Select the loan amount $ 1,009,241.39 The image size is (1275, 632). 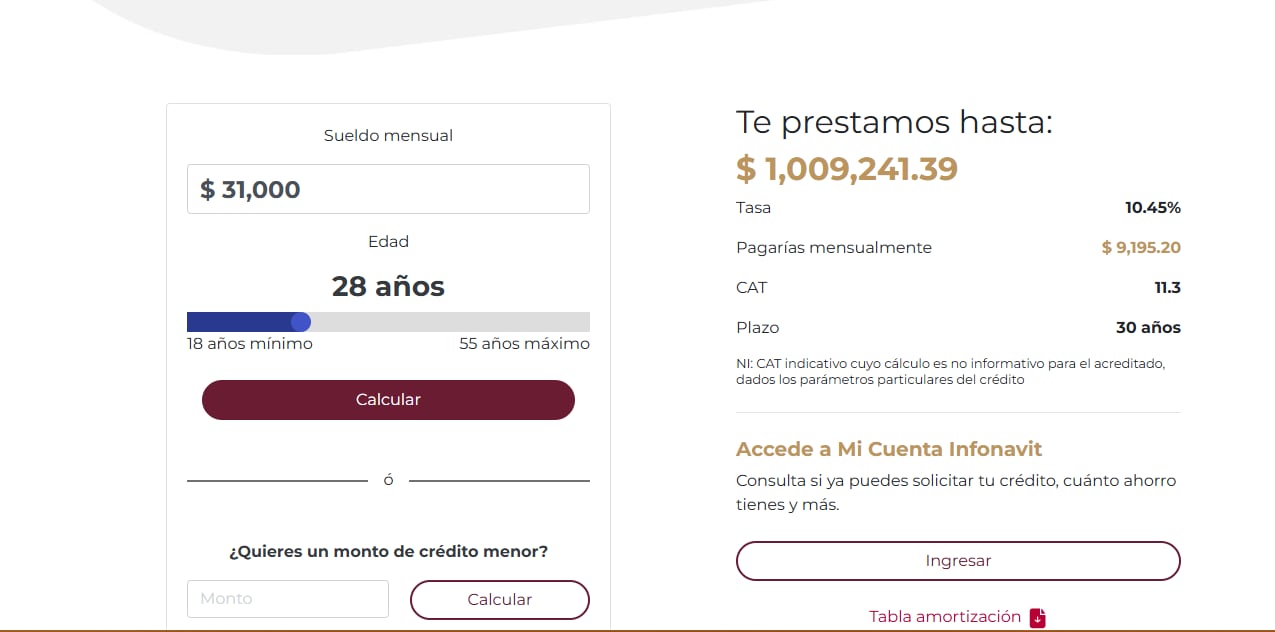(x=846, y=168)
